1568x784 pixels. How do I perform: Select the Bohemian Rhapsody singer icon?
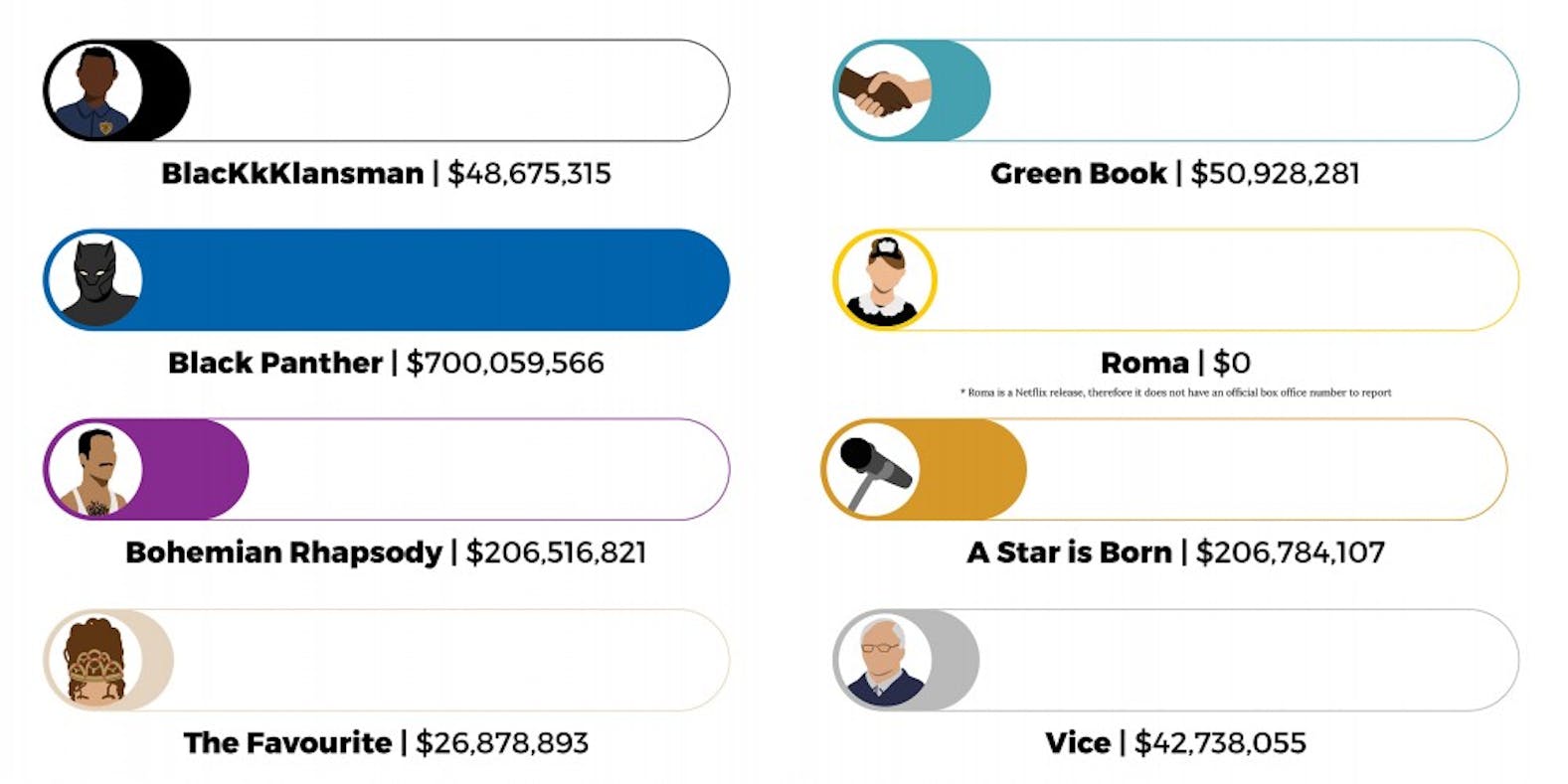(x=94, y=469)
